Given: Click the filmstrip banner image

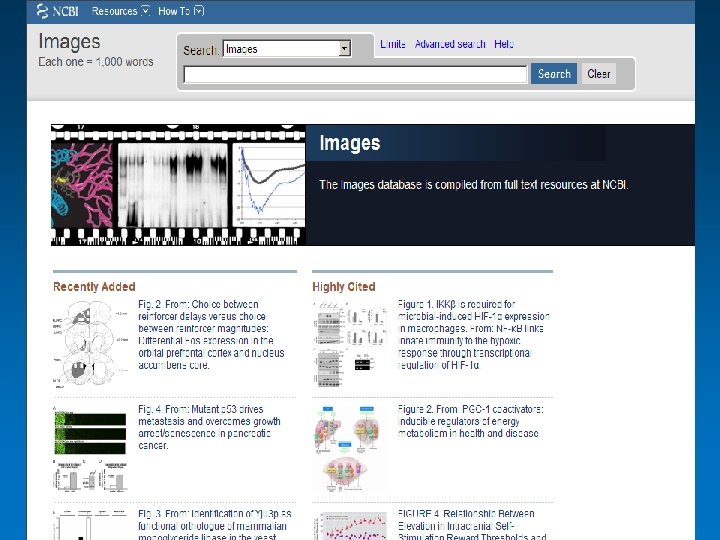Looking at the screenshot, I should click(178, 185).
